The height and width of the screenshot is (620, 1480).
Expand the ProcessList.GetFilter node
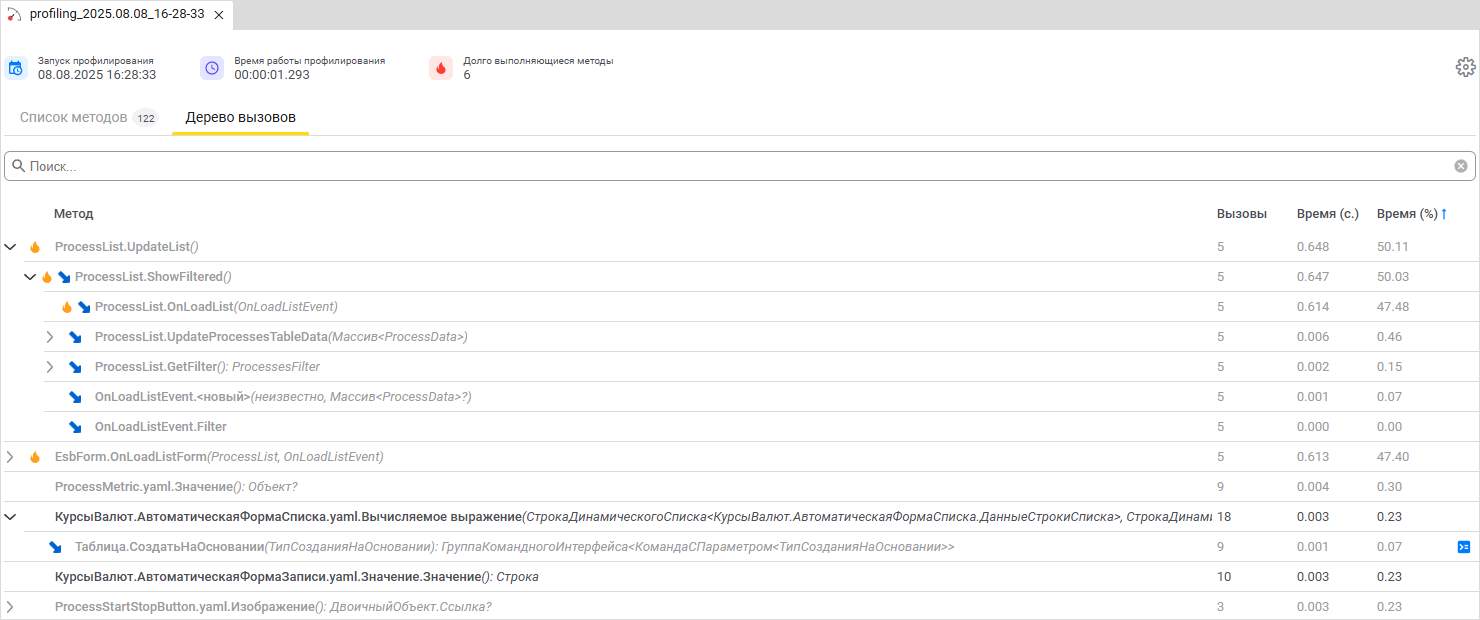coord(50,367)
